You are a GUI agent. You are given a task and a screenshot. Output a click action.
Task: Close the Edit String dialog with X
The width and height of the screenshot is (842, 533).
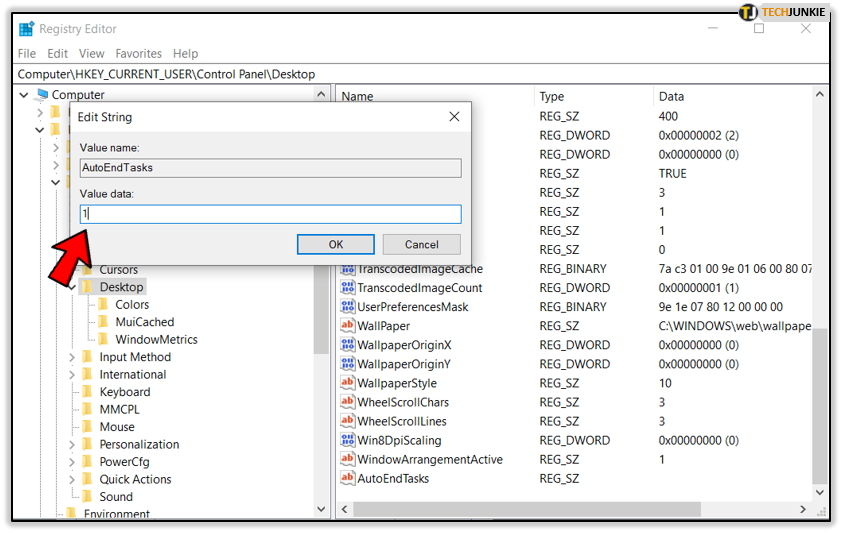454,116
